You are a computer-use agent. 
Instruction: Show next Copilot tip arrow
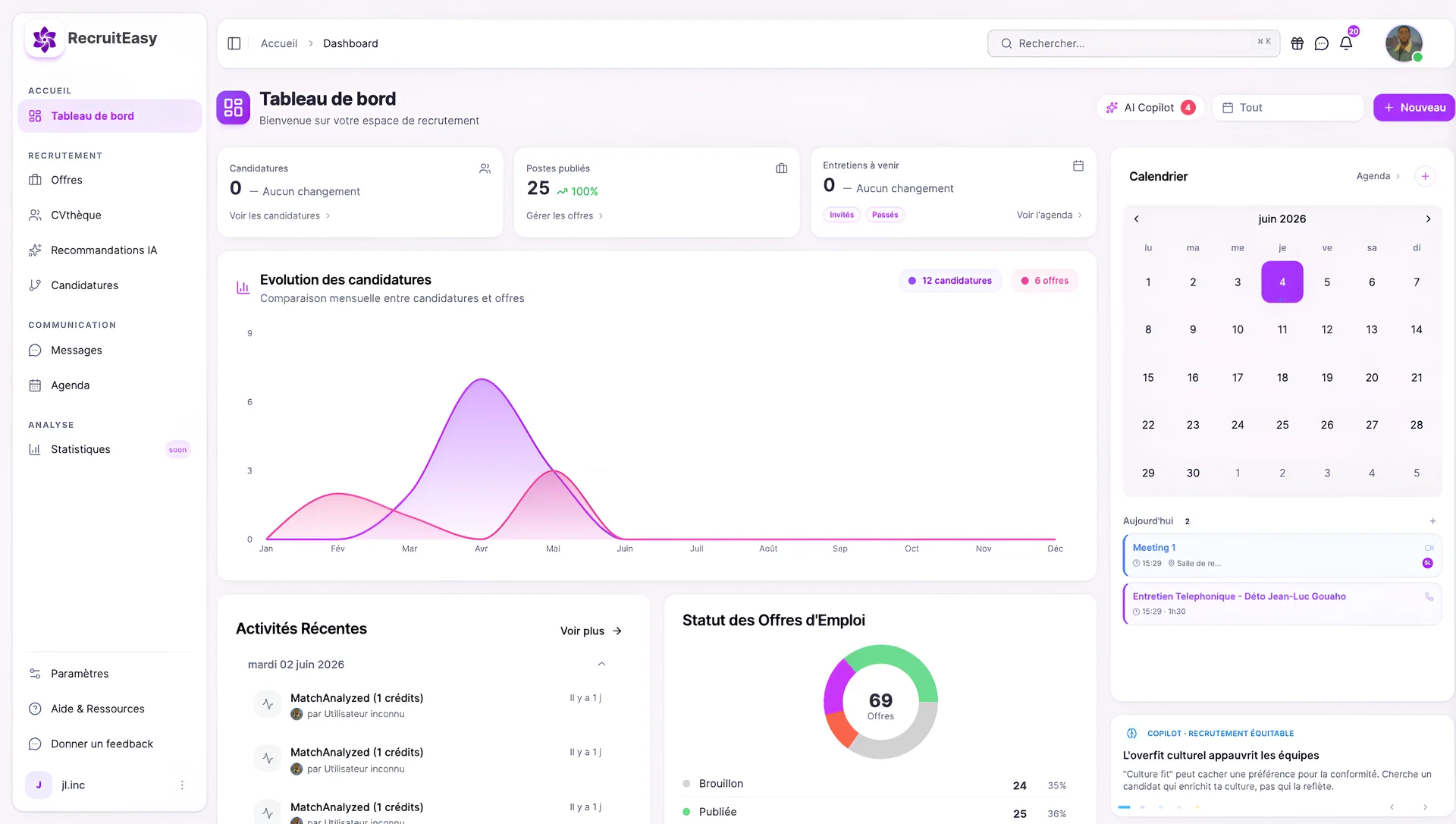[1425, 807]
